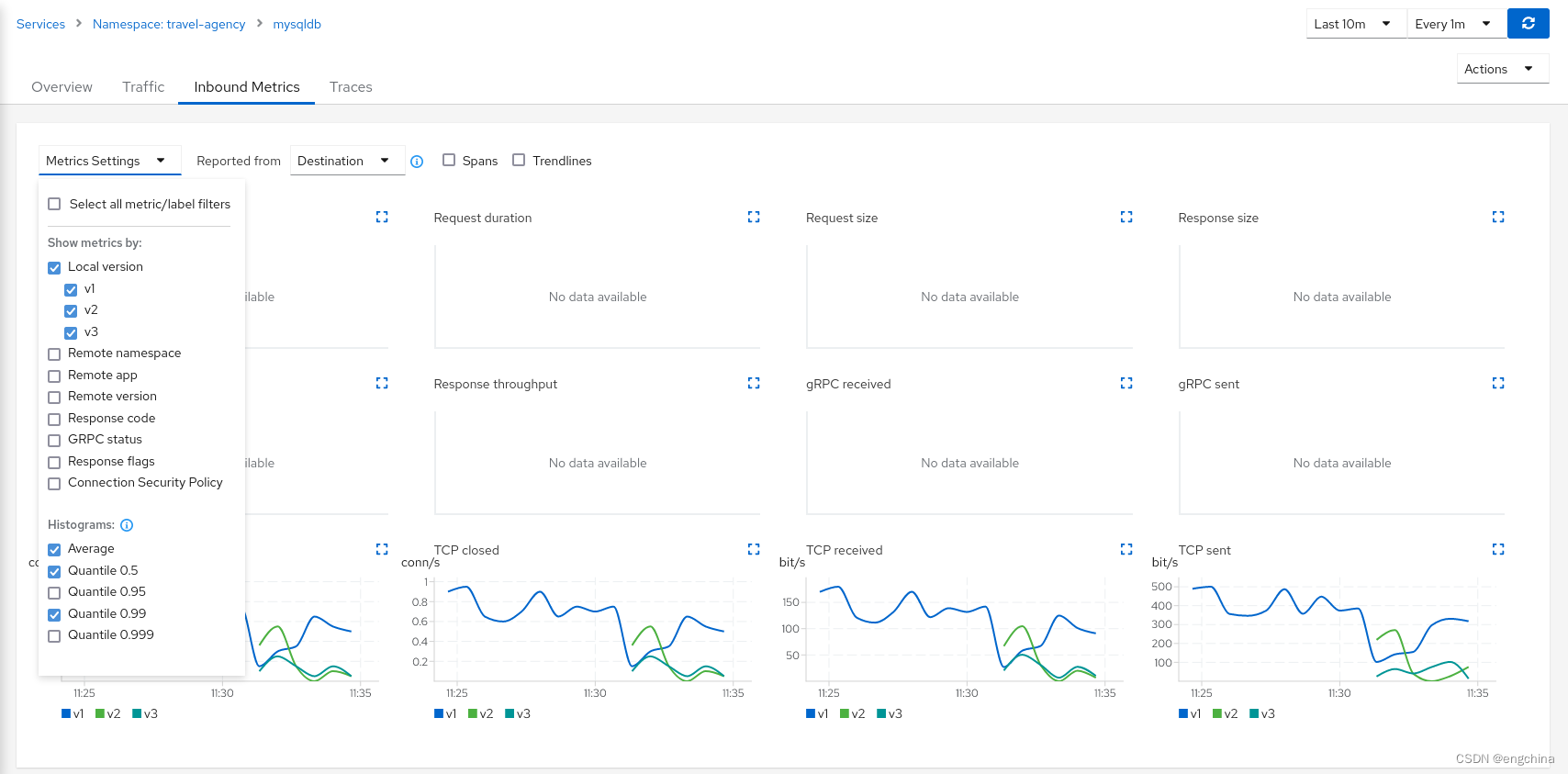This screenshot has height=774, width=1568.
Task: Toggle the Trendlines checkbox
Action: pyautogui.click(x=519, y=160)
